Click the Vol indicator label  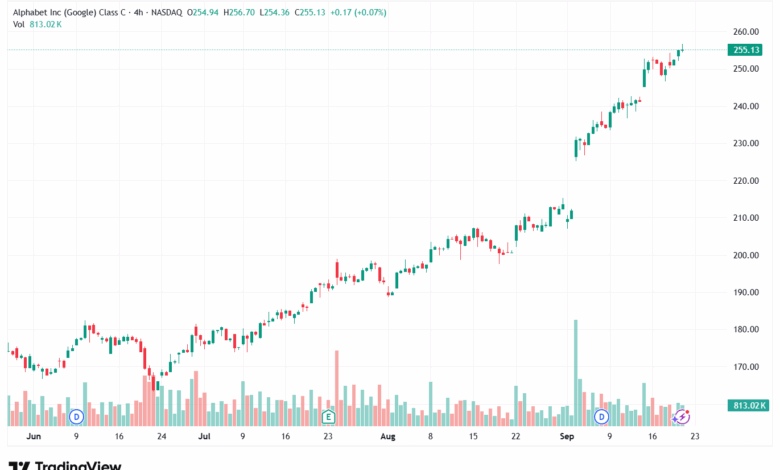point(19,23)
